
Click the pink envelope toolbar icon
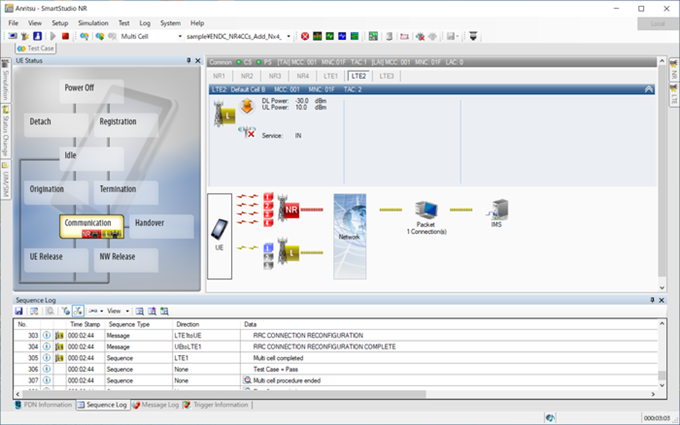point(404,36)
